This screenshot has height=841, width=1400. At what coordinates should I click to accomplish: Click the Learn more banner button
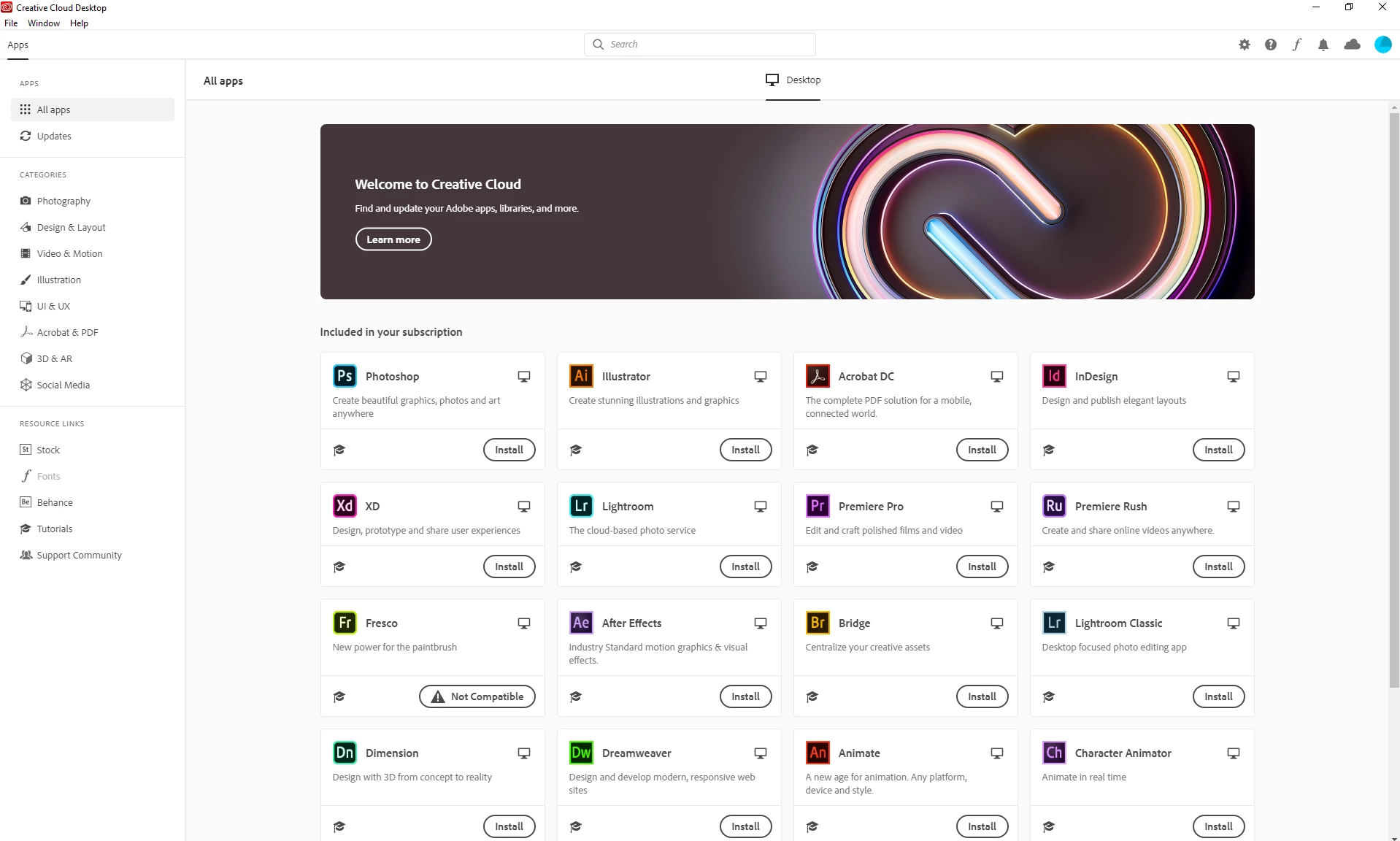tap(393, 239)
